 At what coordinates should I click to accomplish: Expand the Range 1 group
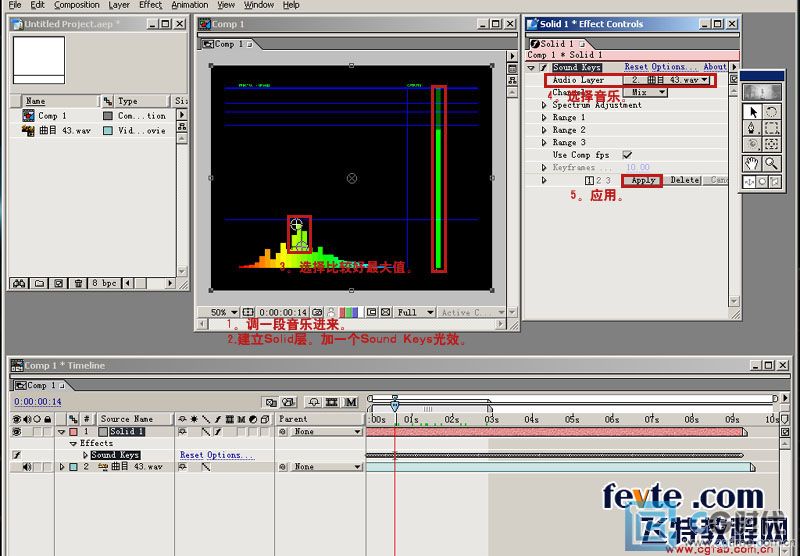point(544,117)
